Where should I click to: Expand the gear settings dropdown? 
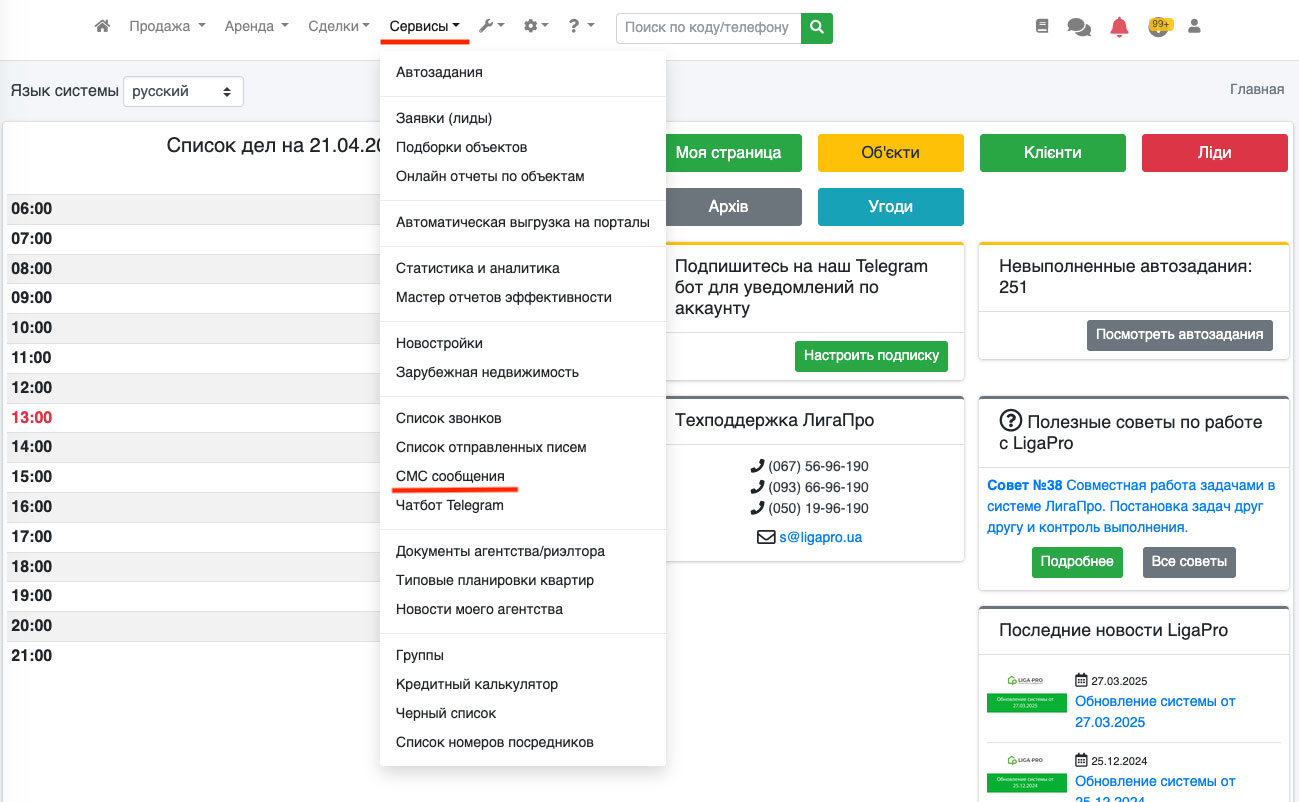(x=536, y=27)
